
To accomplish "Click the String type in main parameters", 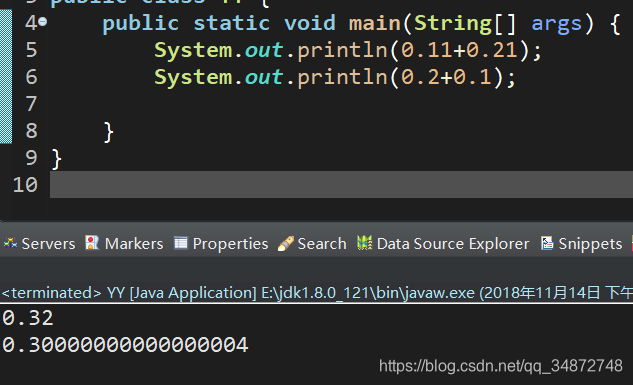I will pyautogui.click(x=453, y=23).
